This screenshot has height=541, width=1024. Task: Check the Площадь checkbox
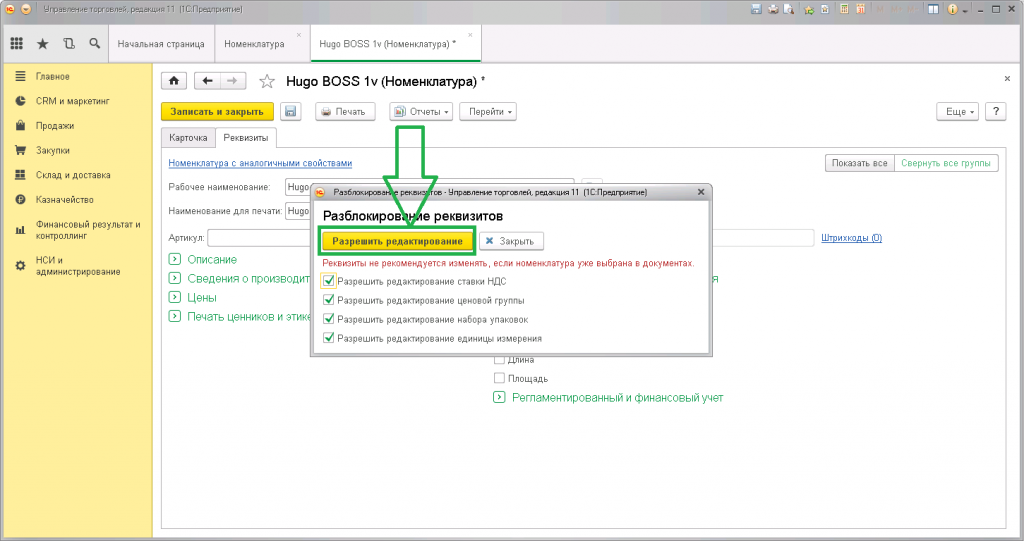[x=500, y=378]
